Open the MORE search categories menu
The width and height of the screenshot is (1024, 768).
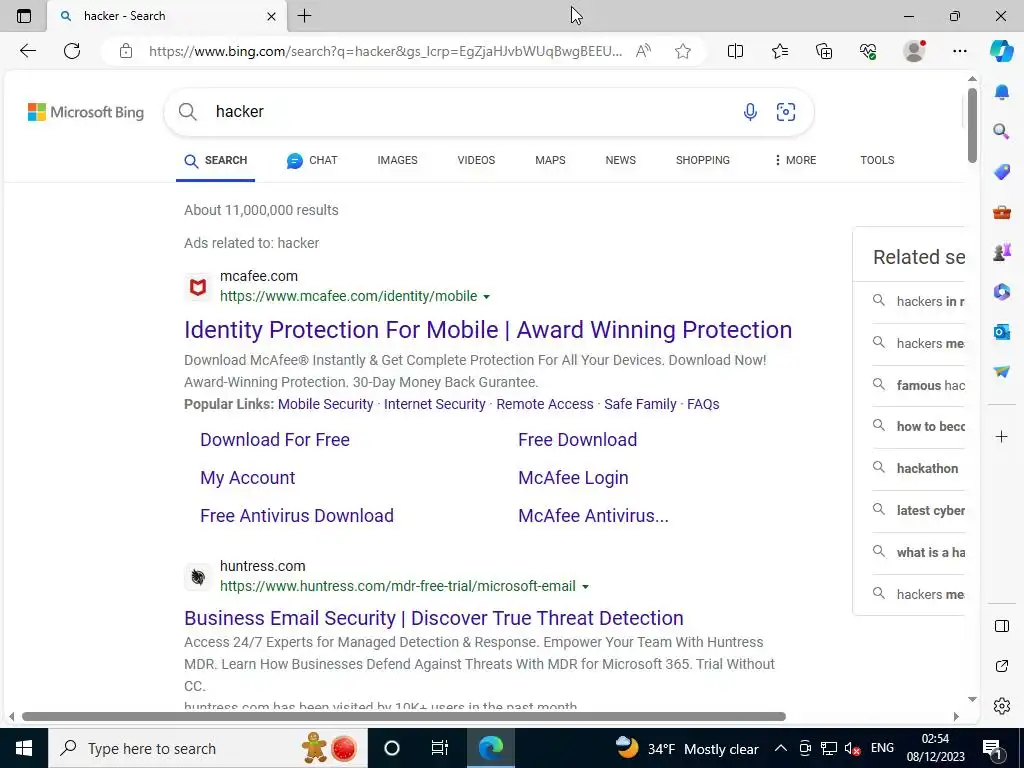[795, 160]
